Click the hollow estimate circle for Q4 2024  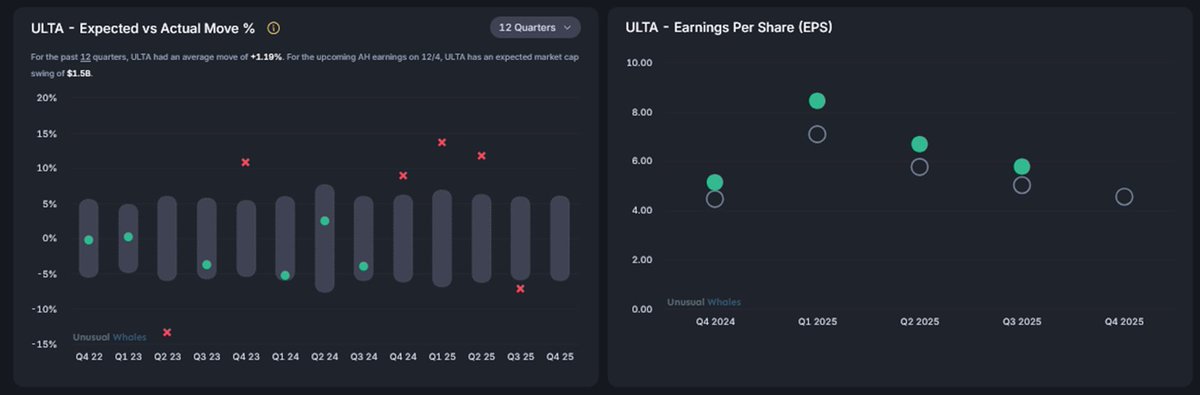pos(714,199)
